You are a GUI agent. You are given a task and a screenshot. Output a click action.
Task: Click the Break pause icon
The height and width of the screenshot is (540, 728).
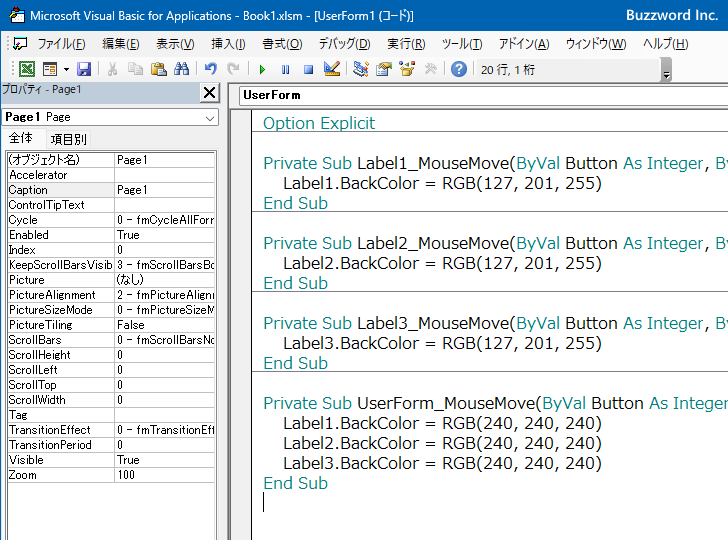[x=285, y=70]
